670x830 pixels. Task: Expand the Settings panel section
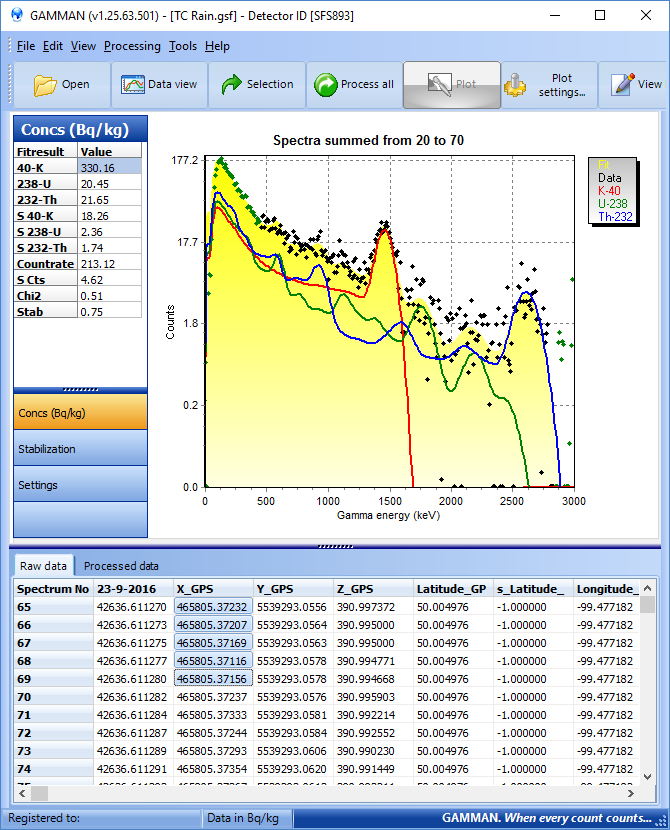point(80,485)
